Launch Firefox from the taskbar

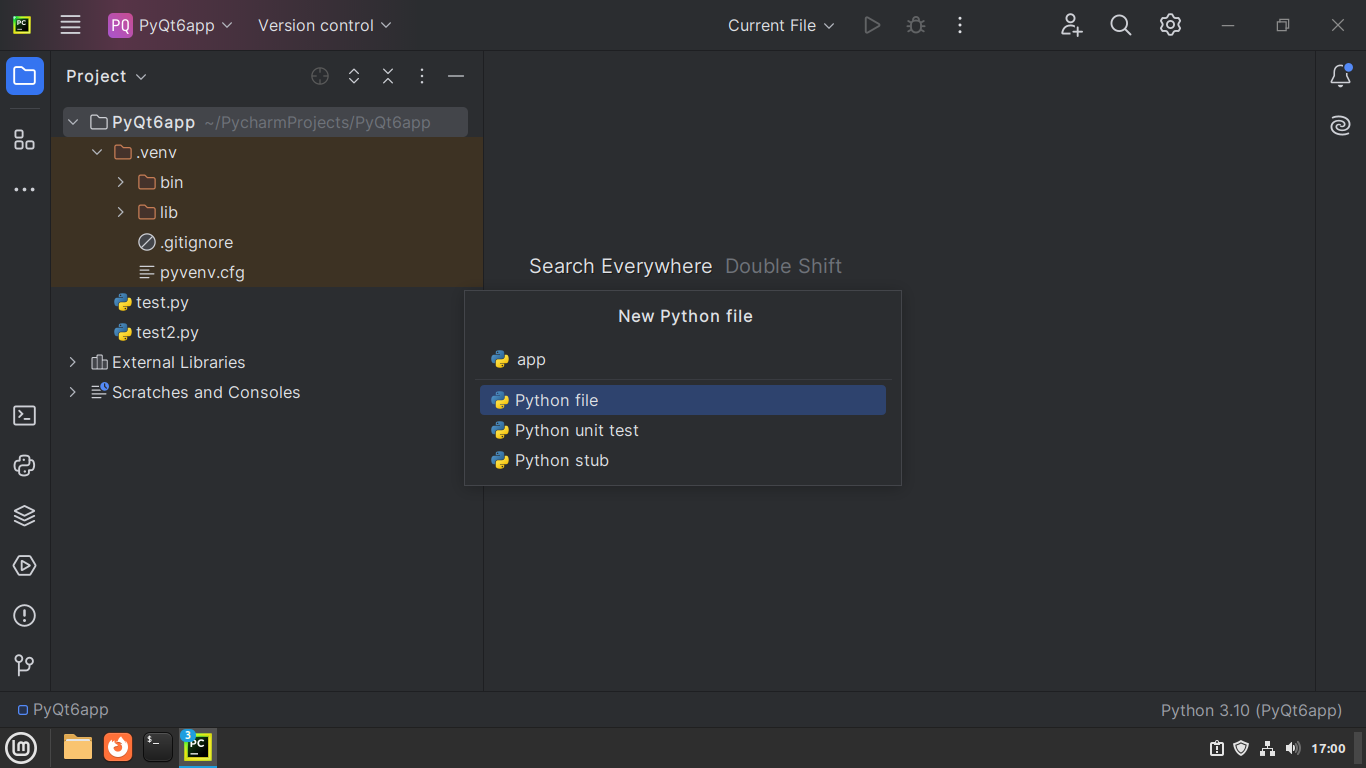pos(118,747)
